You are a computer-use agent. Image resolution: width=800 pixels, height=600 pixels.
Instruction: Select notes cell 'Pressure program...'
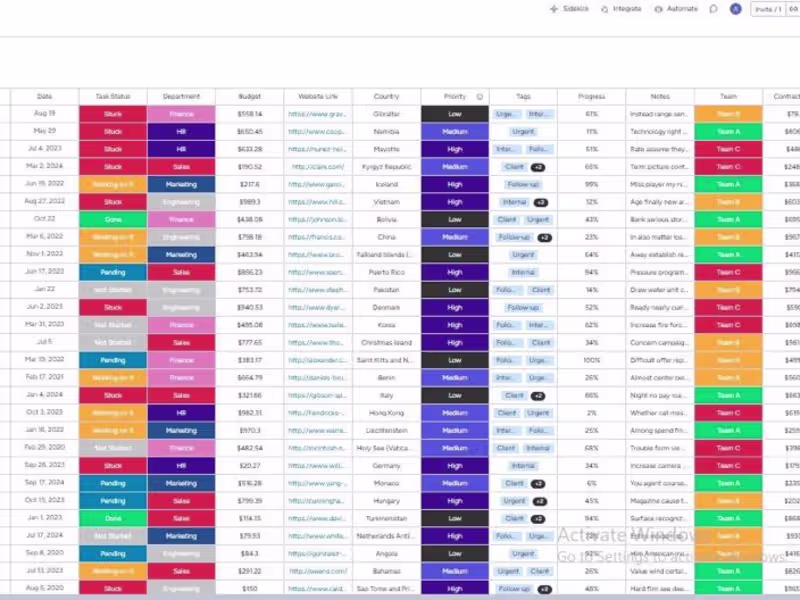tap(660, 272)
